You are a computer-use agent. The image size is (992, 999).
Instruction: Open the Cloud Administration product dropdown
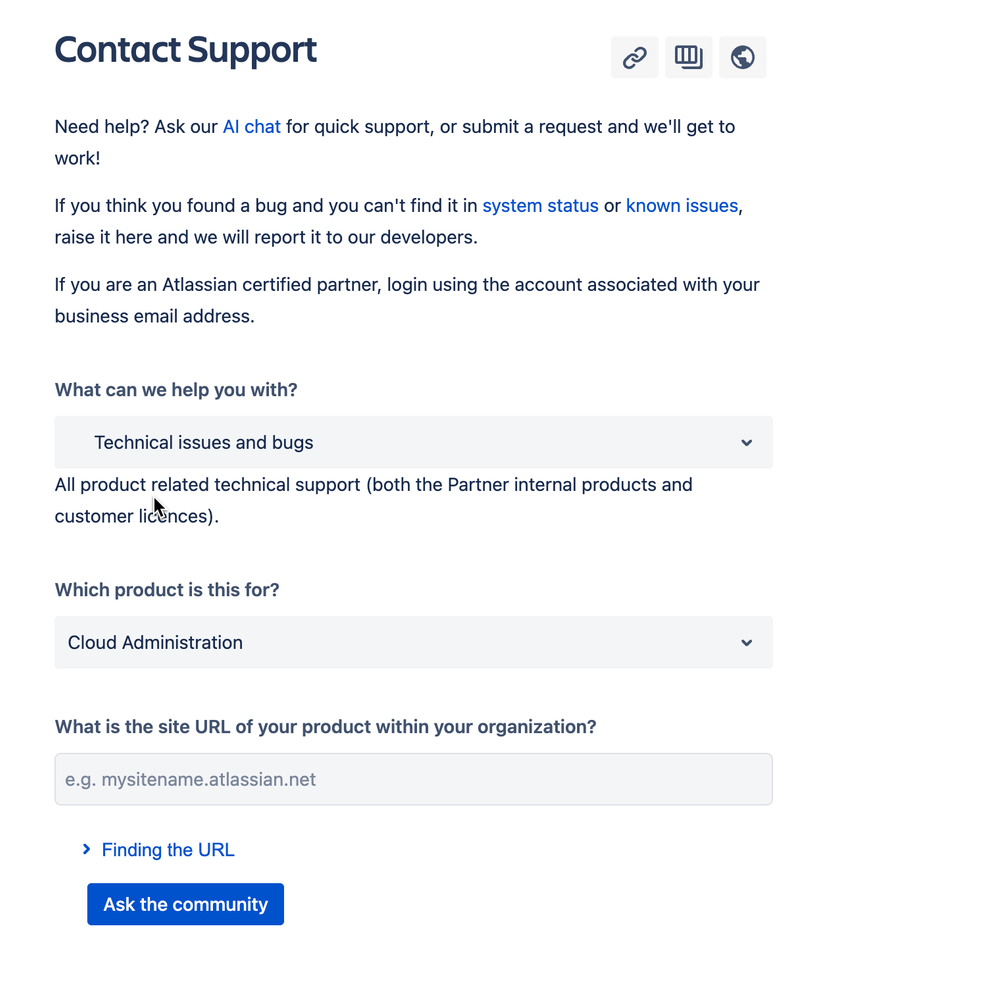pos(413,642)
